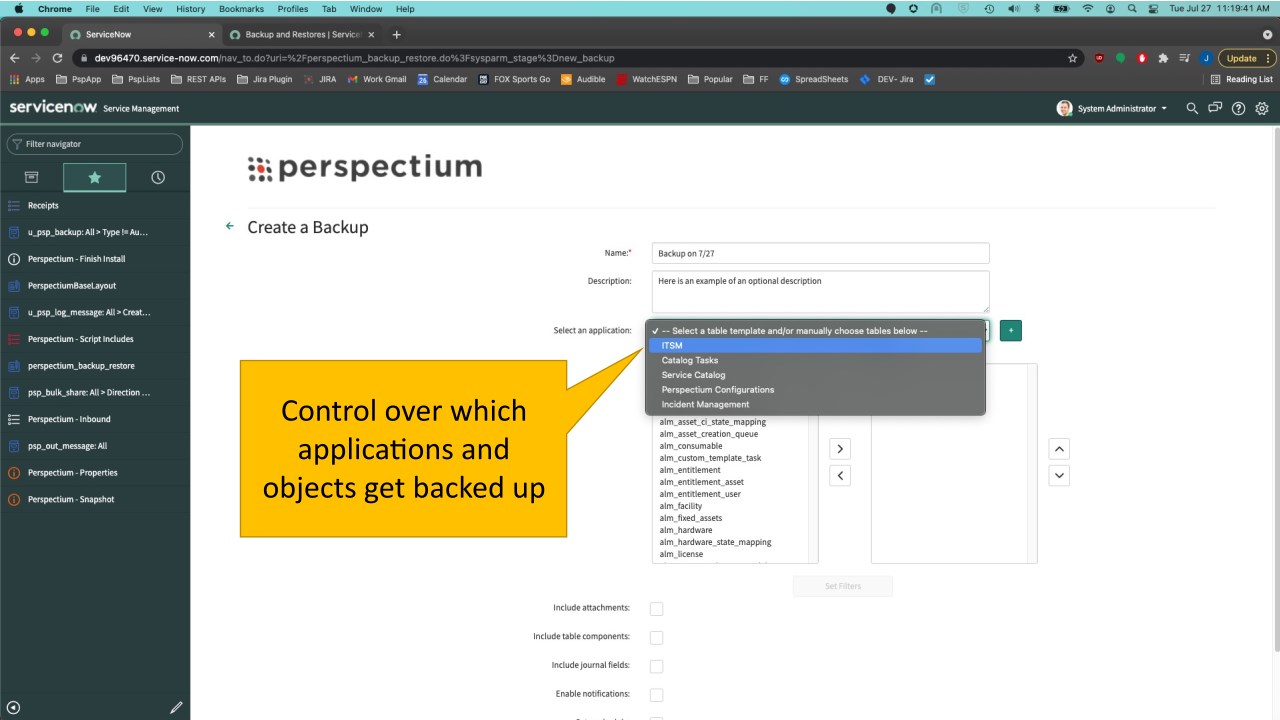Screen dimensions: 1280x720
Task: Open ServiceNow settings gear
Action: 1262,108
